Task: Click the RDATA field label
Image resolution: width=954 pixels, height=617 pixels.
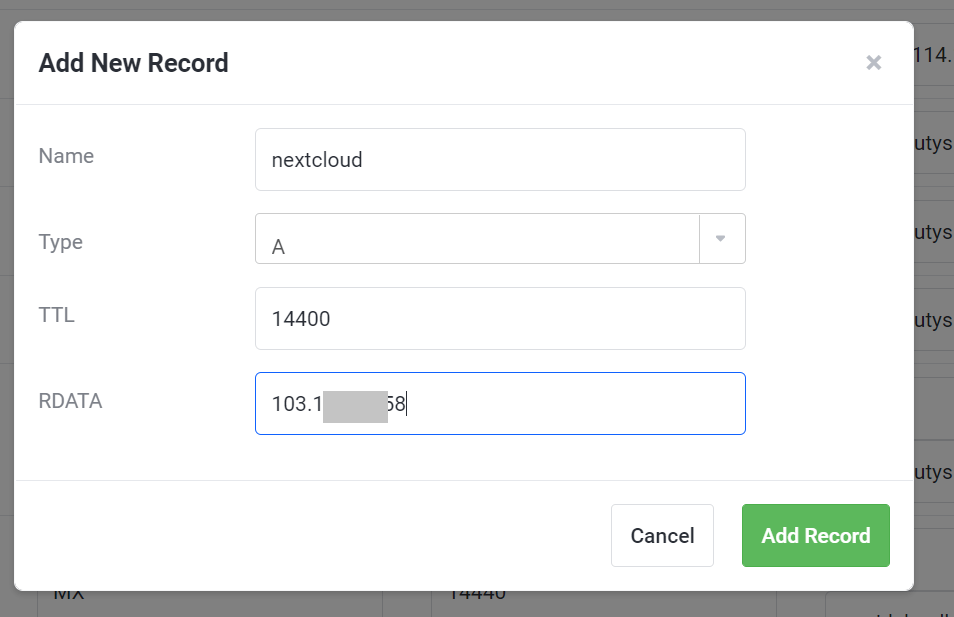Action: 70,401
